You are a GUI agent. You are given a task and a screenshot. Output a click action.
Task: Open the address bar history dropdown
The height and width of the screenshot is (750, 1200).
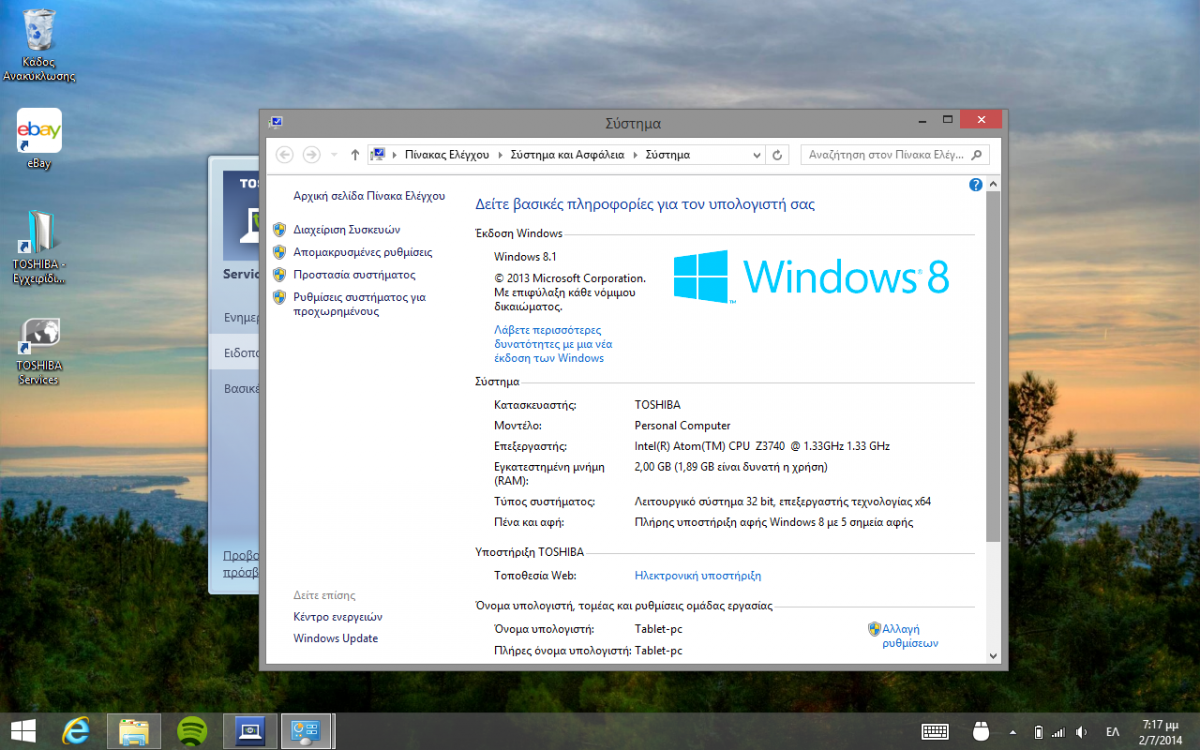757,155
